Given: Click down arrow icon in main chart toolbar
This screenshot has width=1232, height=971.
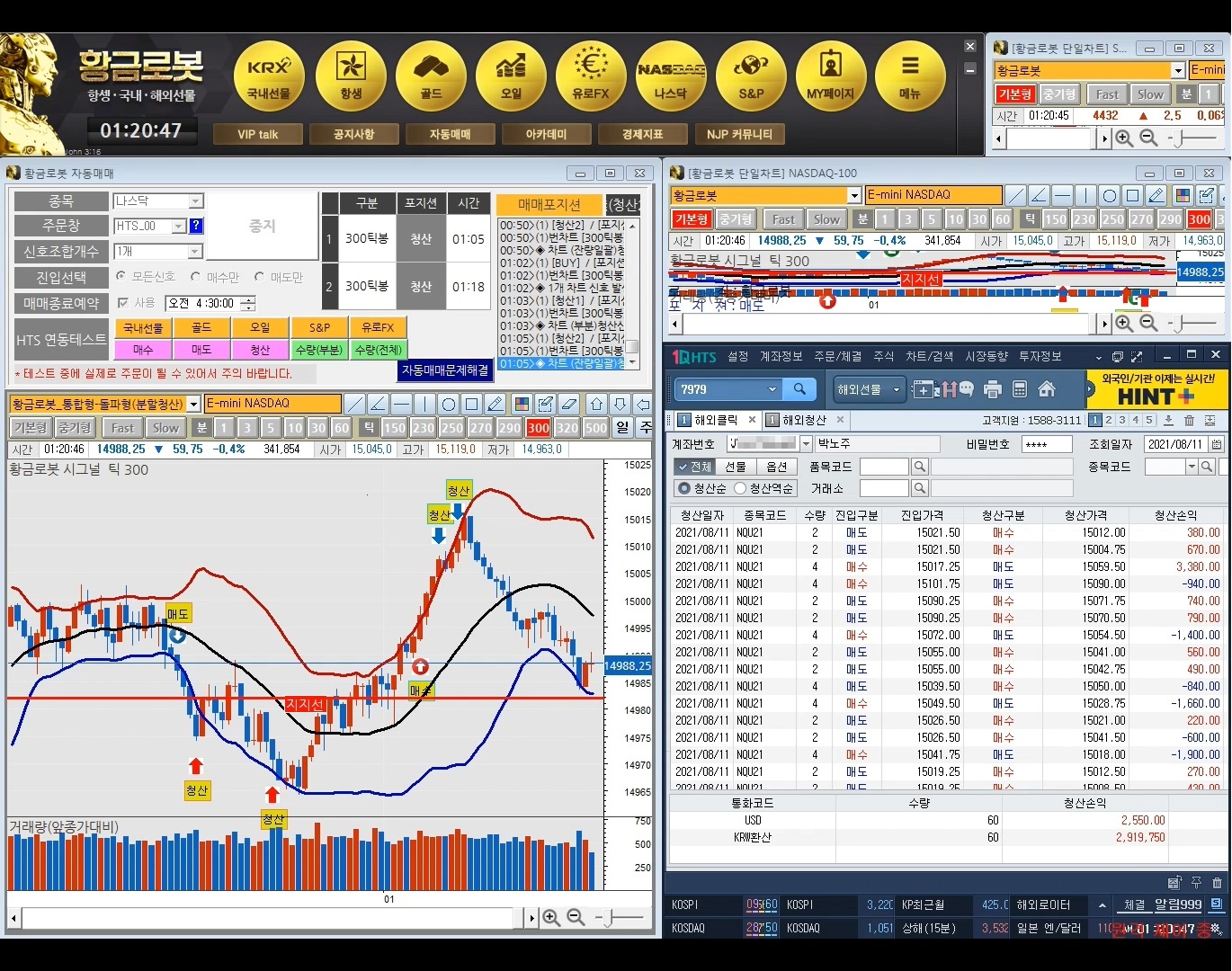Looking at the screenshot, I should tap(620, 404).
